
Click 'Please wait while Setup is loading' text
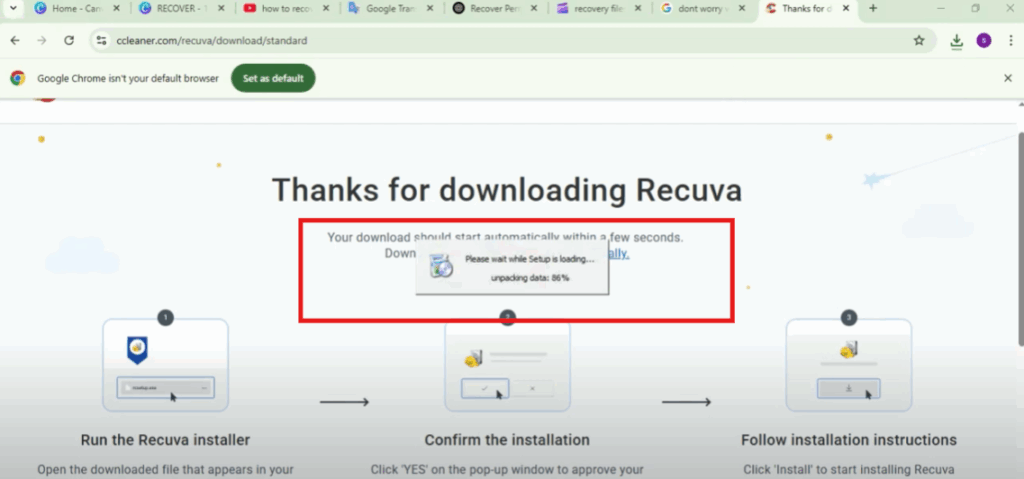pyautogui.click(x=530, y=259)
